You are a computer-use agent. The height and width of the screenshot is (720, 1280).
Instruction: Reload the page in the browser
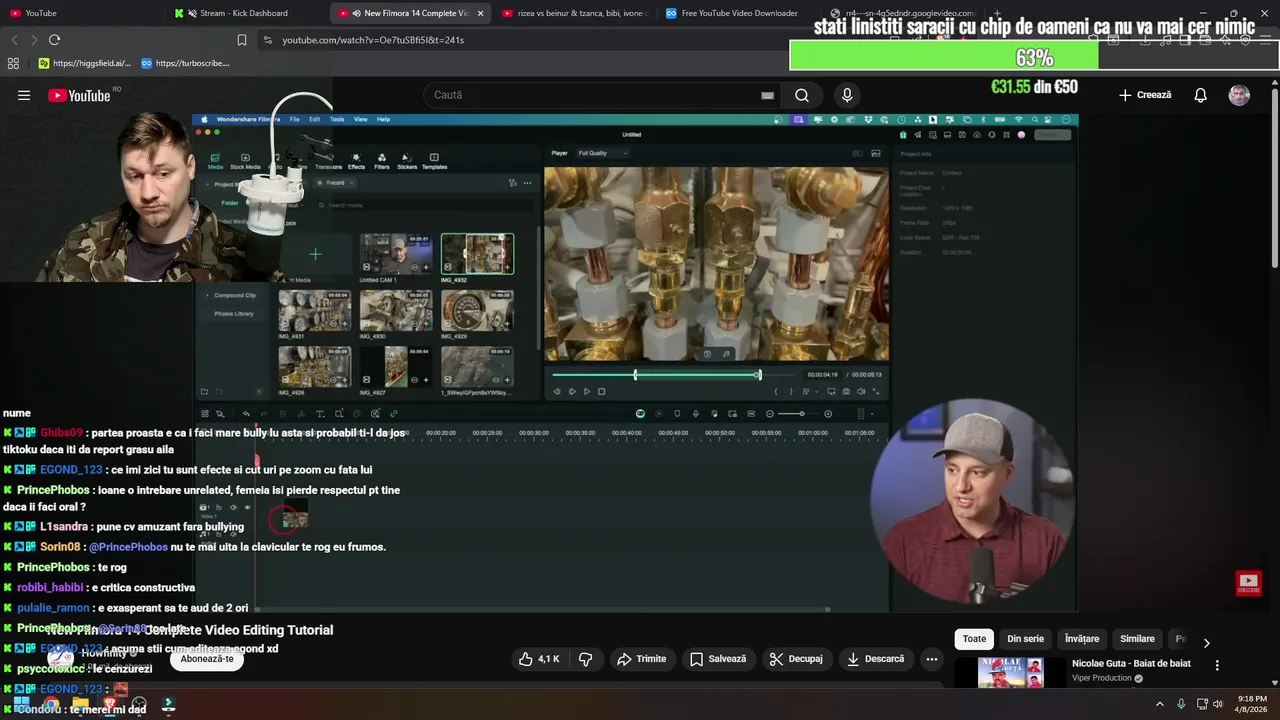click(x=54, y=40)
